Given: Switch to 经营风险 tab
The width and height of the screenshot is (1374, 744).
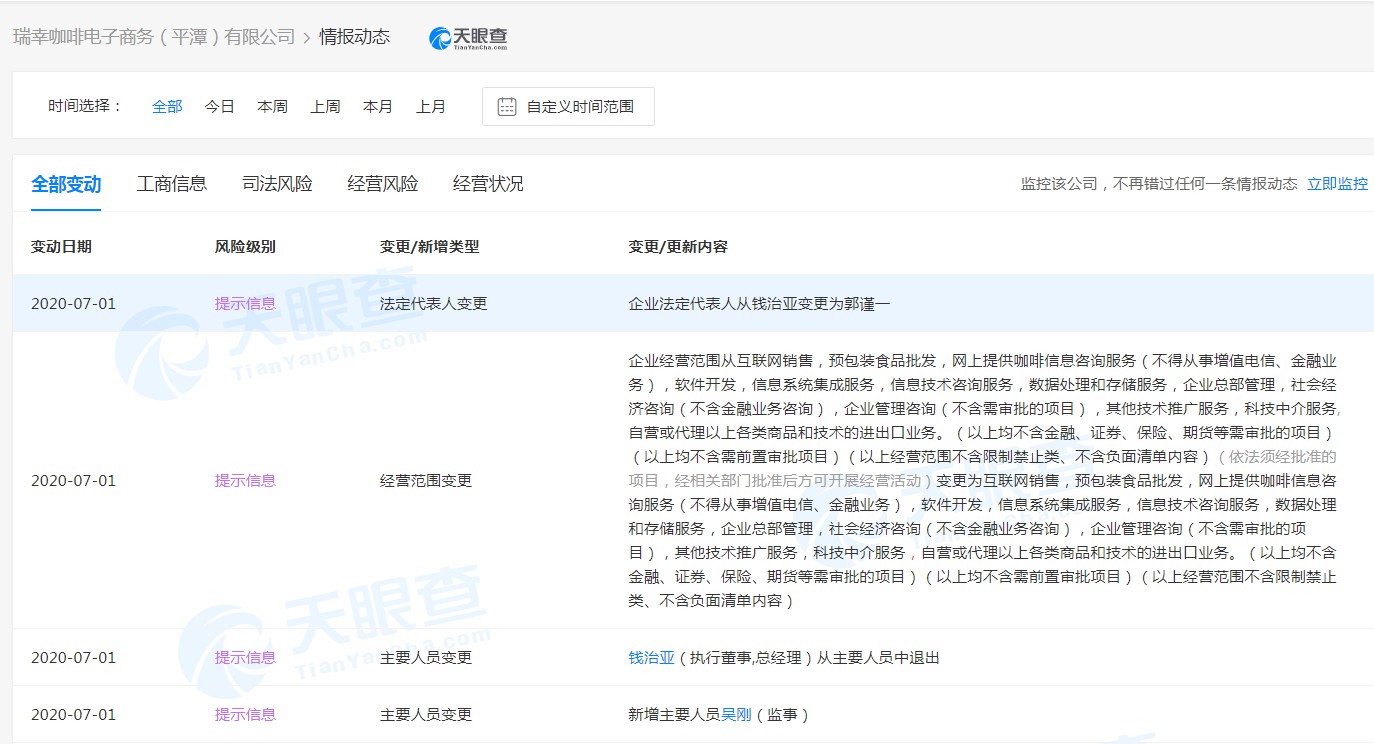Looking at the screenshot, I should point(383,184).
